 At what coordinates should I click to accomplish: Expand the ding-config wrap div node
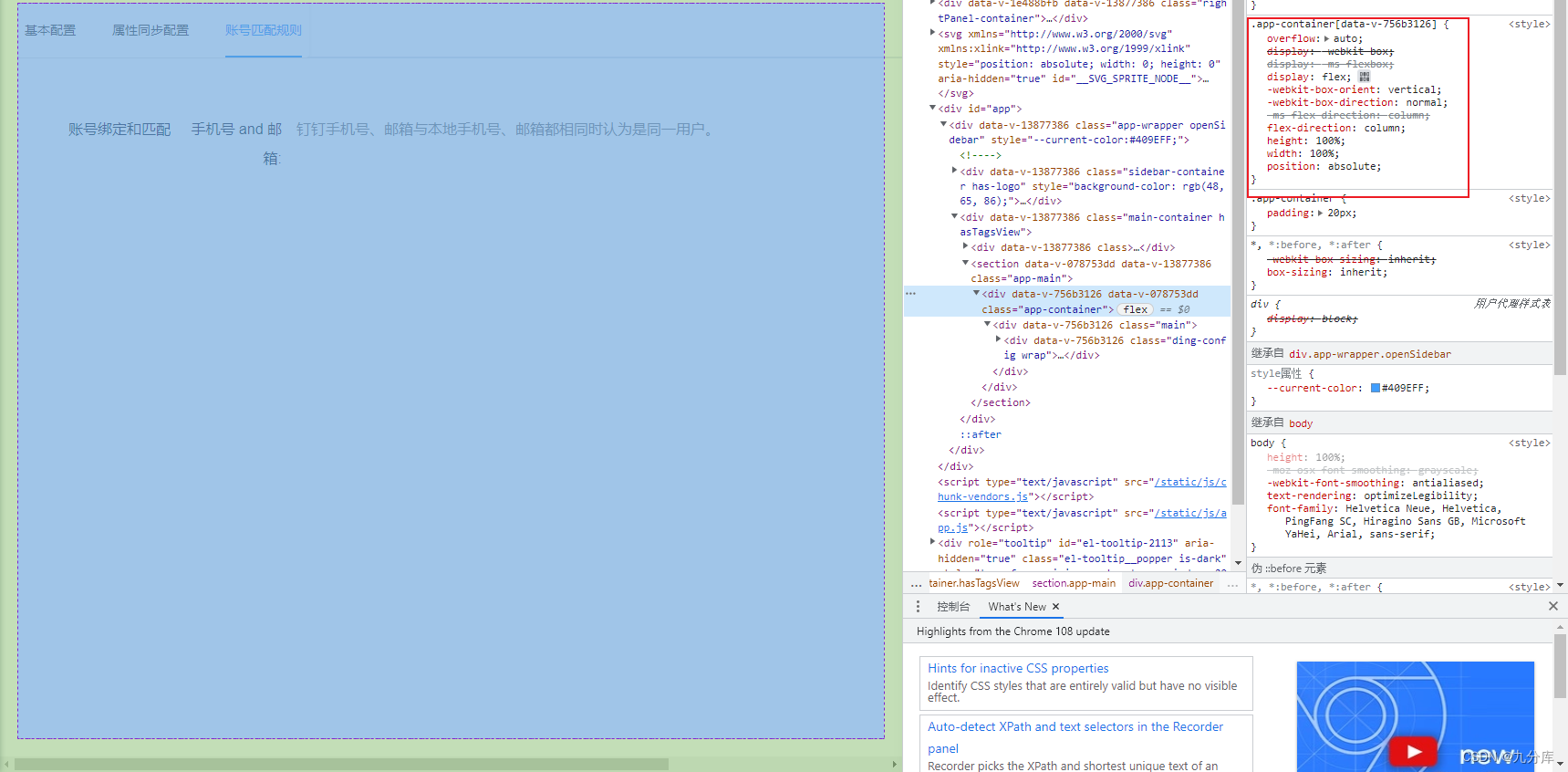coord(998,339)
